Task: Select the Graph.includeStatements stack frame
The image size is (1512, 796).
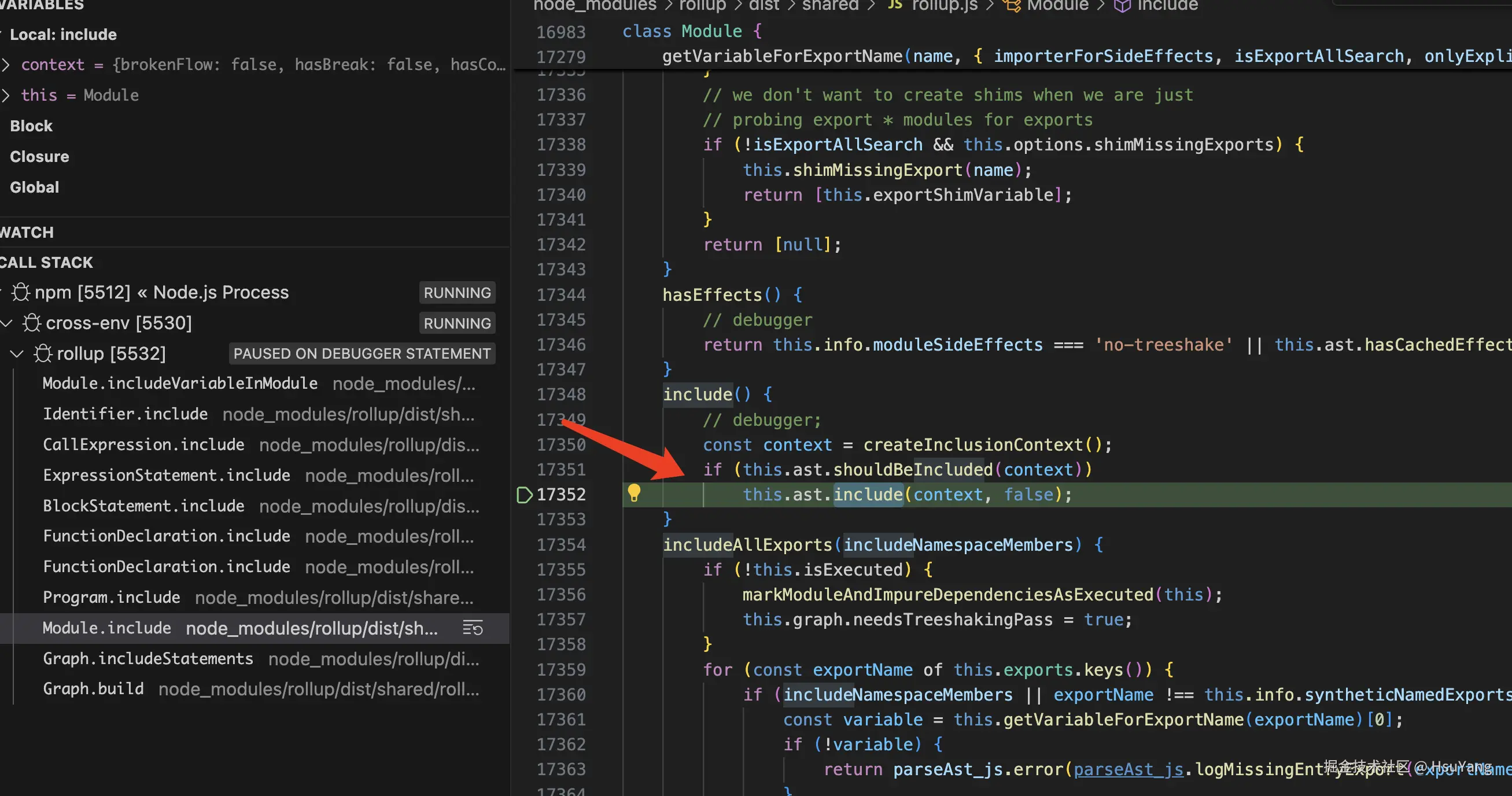Action: (x=148, y=659)
